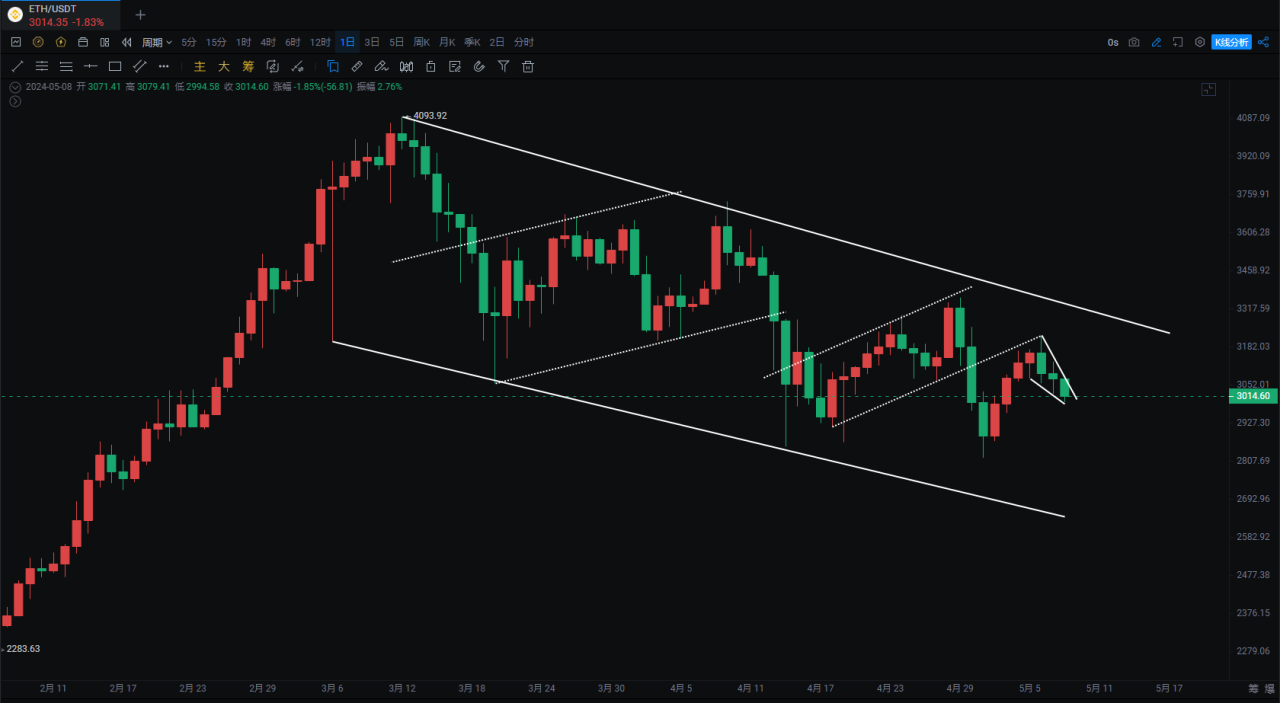
Task: Pick the parallel channel drawing tool
Action: coord(140,67)
